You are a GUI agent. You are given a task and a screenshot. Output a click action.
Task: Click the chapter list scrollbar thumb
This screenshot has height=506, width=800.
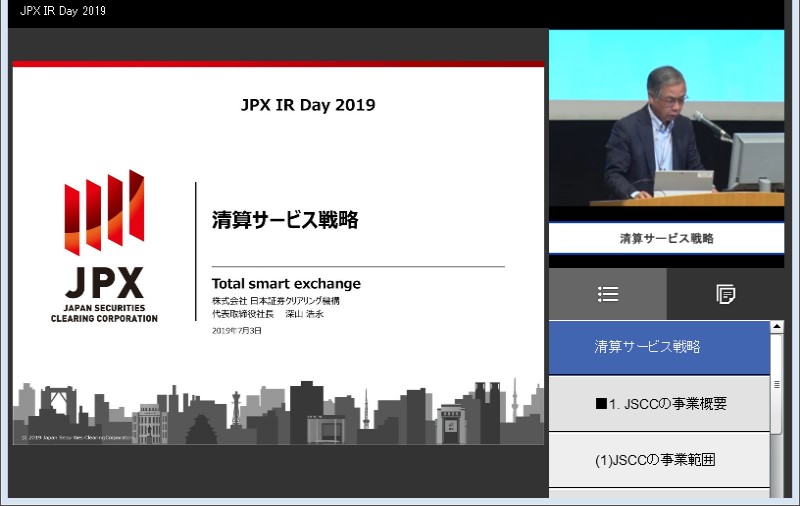click(777, 384)
